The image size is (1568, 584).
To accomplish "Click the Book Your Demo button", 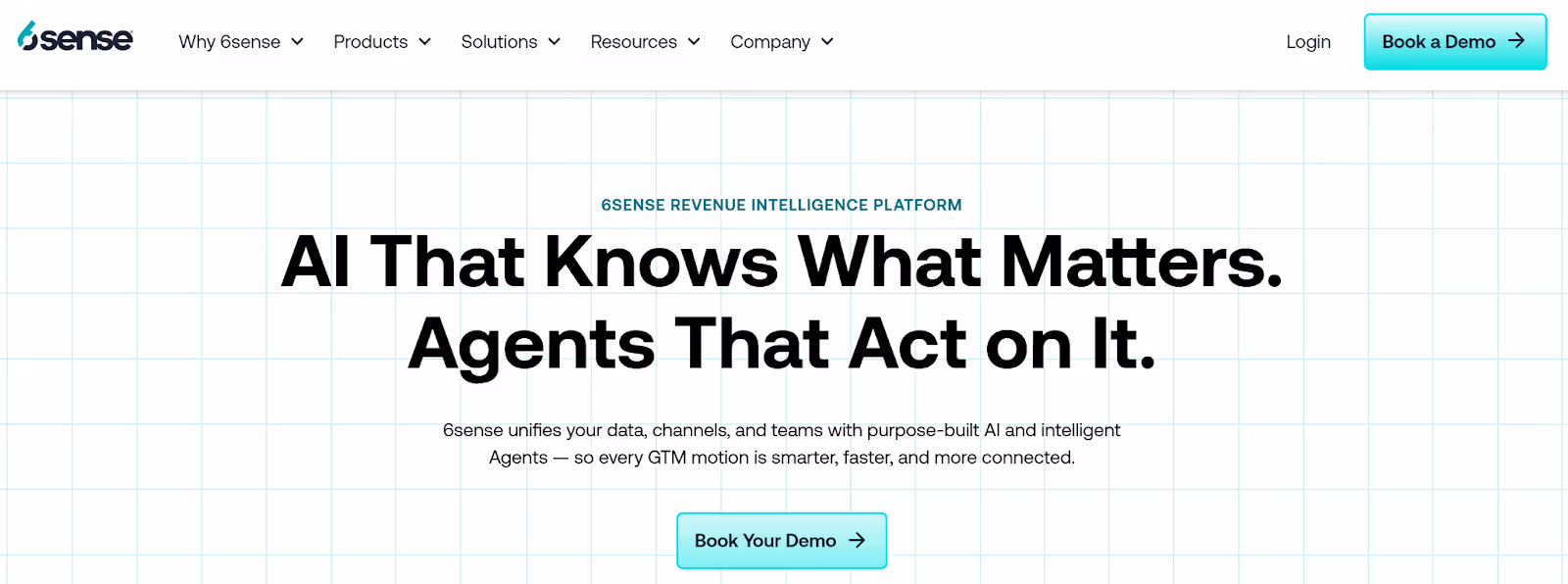I will coord(781,540).
